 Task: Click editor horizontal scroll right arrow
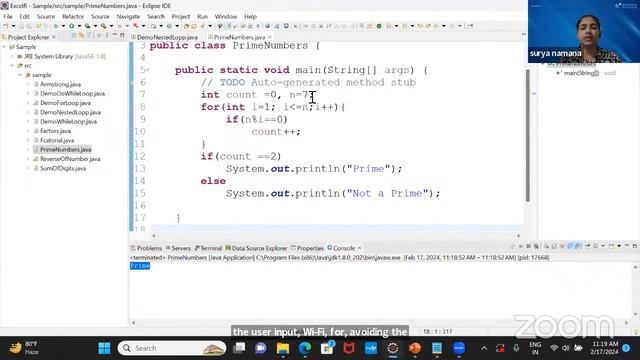pyautogui.click(x=519, y=236)
